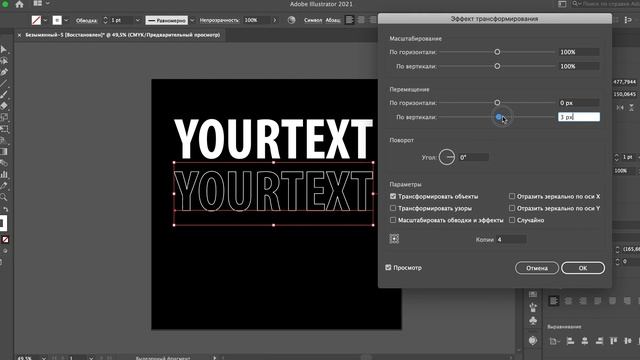Click the Symbols club icon in side dock

(x=533, y=321)
